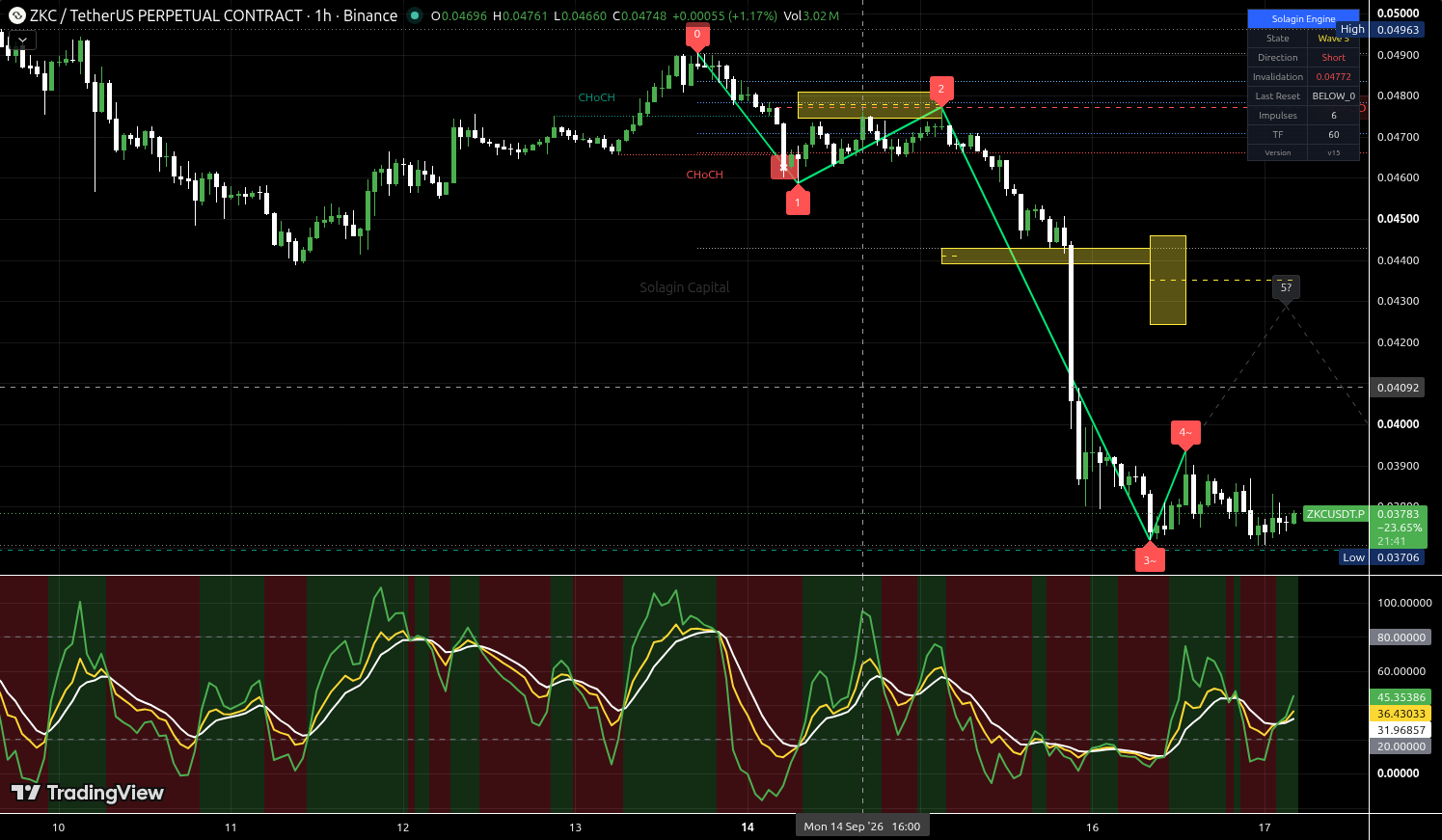Click the ZKCUSDT.P current price tag

[x=1336, y=514]
